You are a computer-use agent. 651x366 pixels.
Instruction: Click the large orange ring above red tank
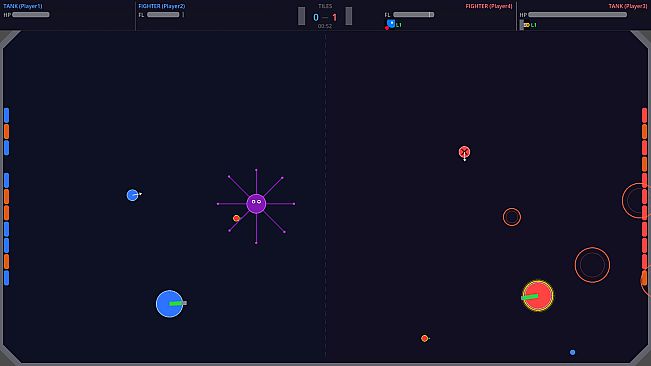coord(592,265)
